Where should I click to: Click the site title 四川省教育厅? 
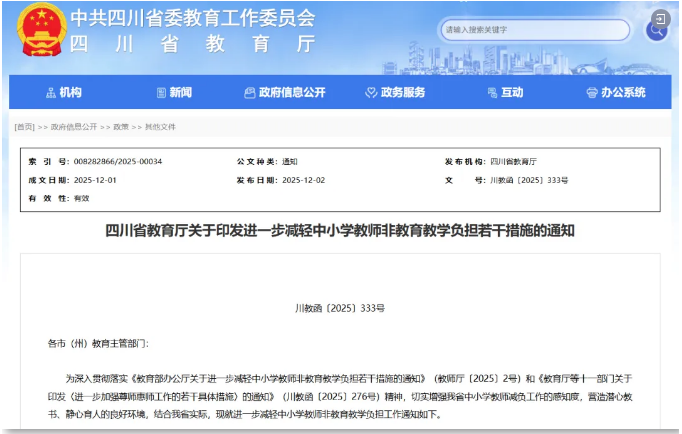193,44
